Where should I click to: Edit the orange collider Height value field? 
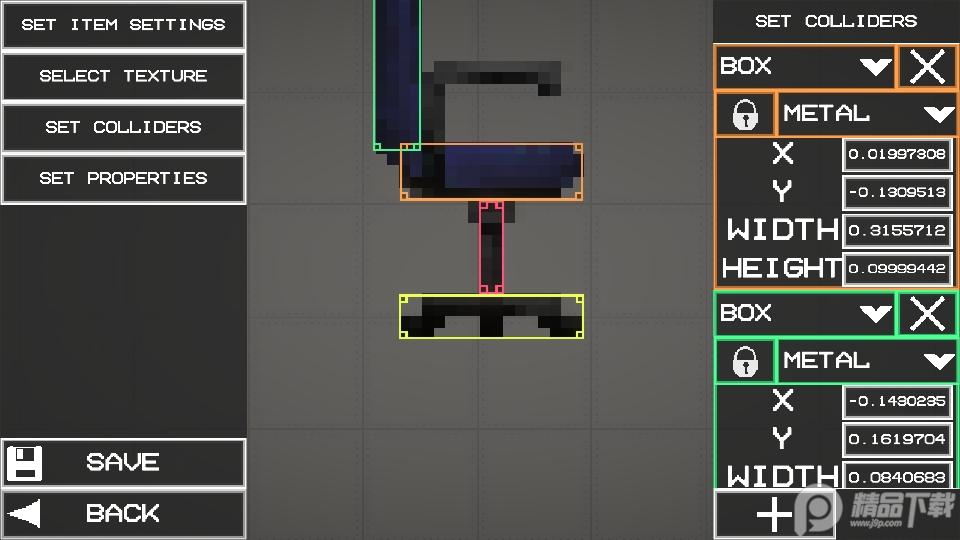point(896,268)
